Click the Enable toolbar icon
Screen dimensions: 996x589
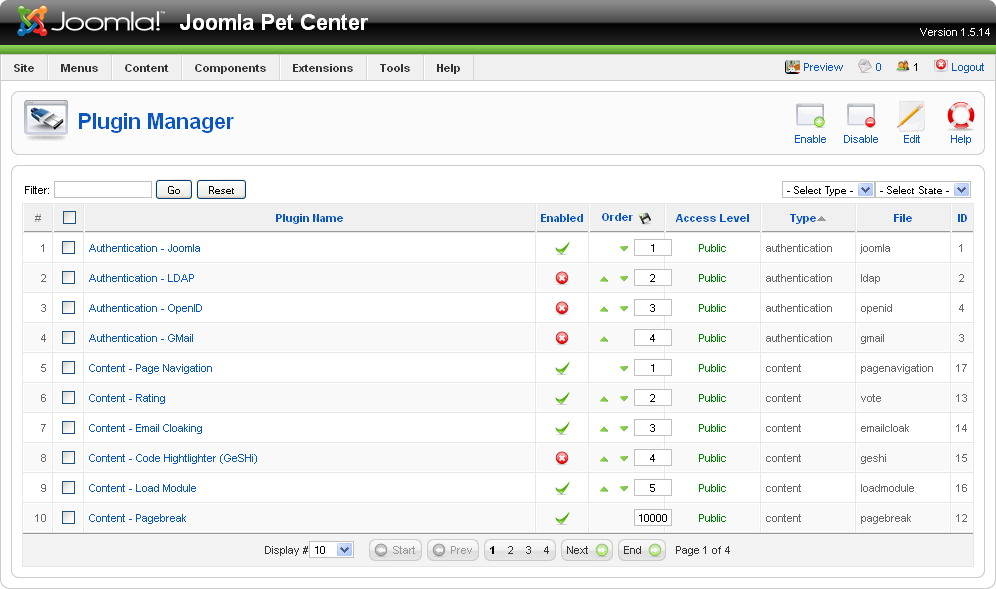[x=810, y=116]
